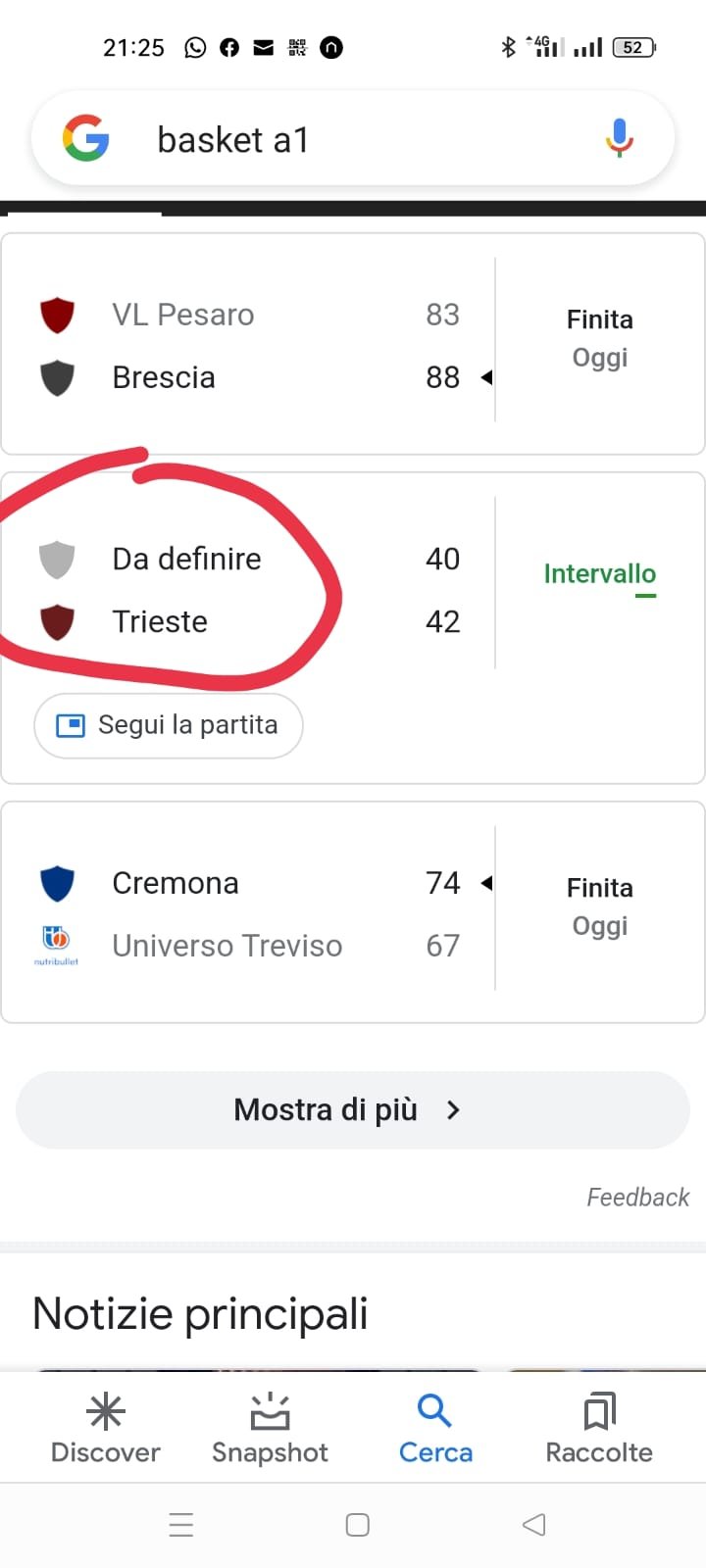Open the Raccolte tab
The height and width of the screenshot is (1568, 706).
599,1429
